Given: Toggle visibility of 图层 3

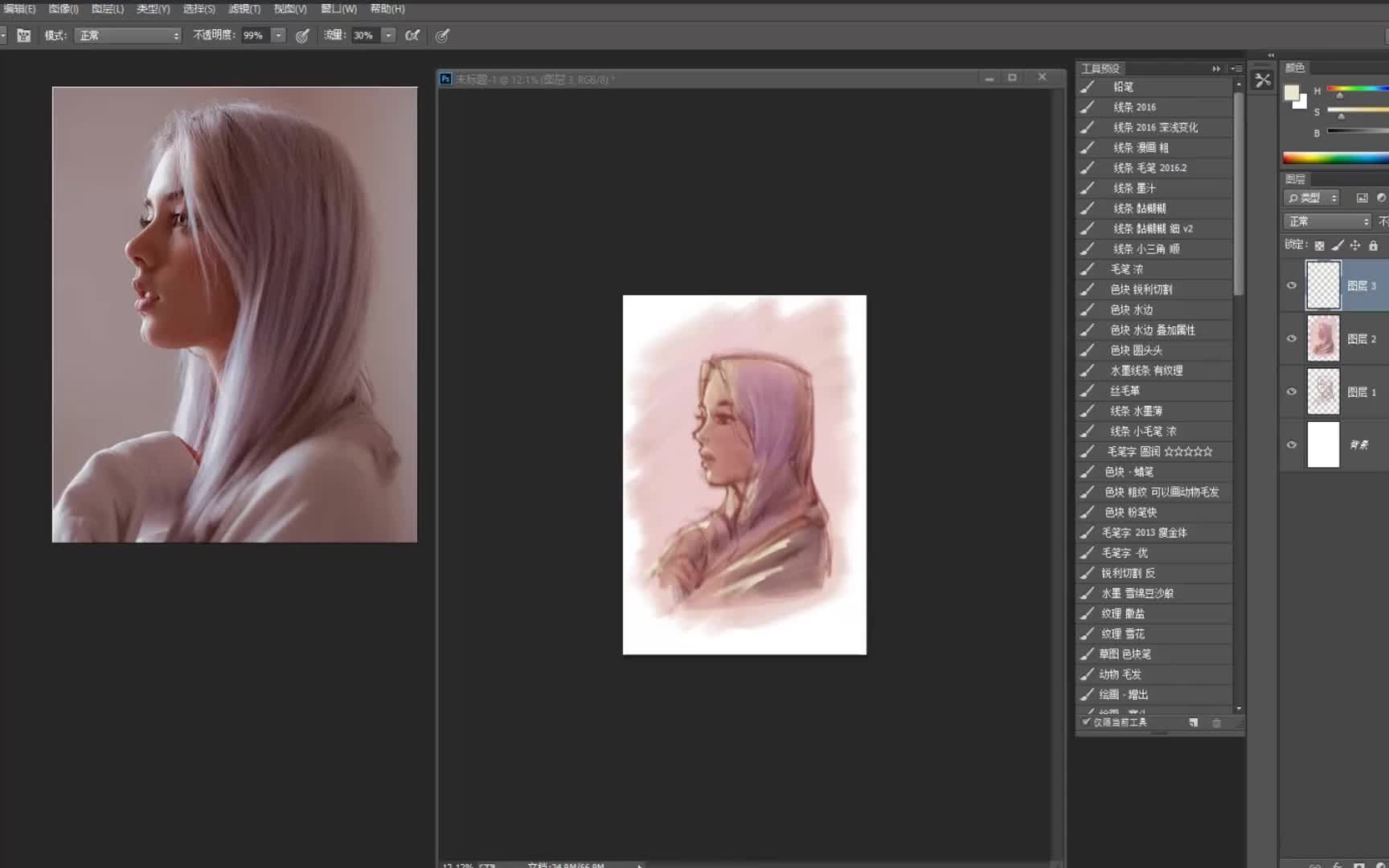Looking at the screenshot, I should click(1292, 285).
